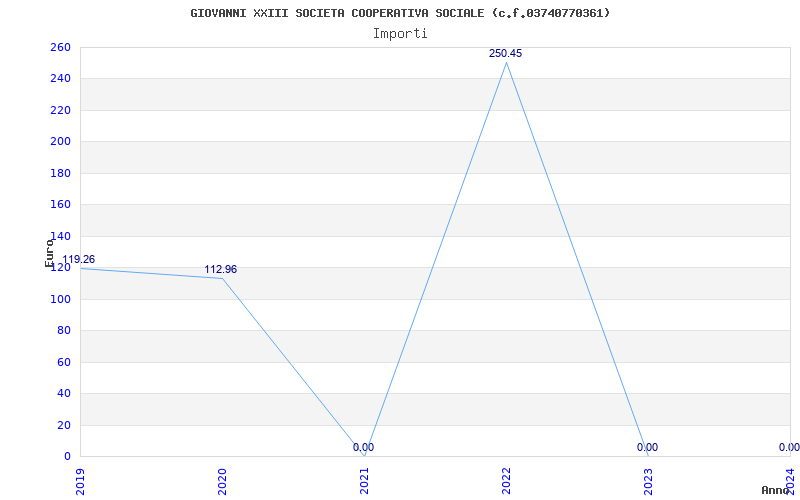Click the 20 y-axis tick label

click(64, 425)
